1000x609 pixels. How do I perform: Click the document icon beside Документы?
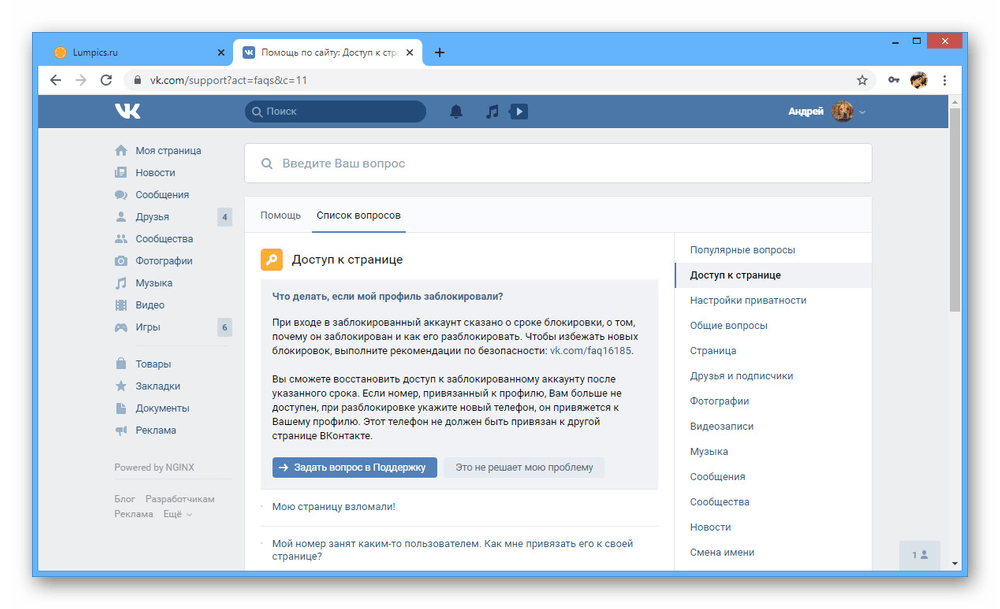click(x=121, y=408)
